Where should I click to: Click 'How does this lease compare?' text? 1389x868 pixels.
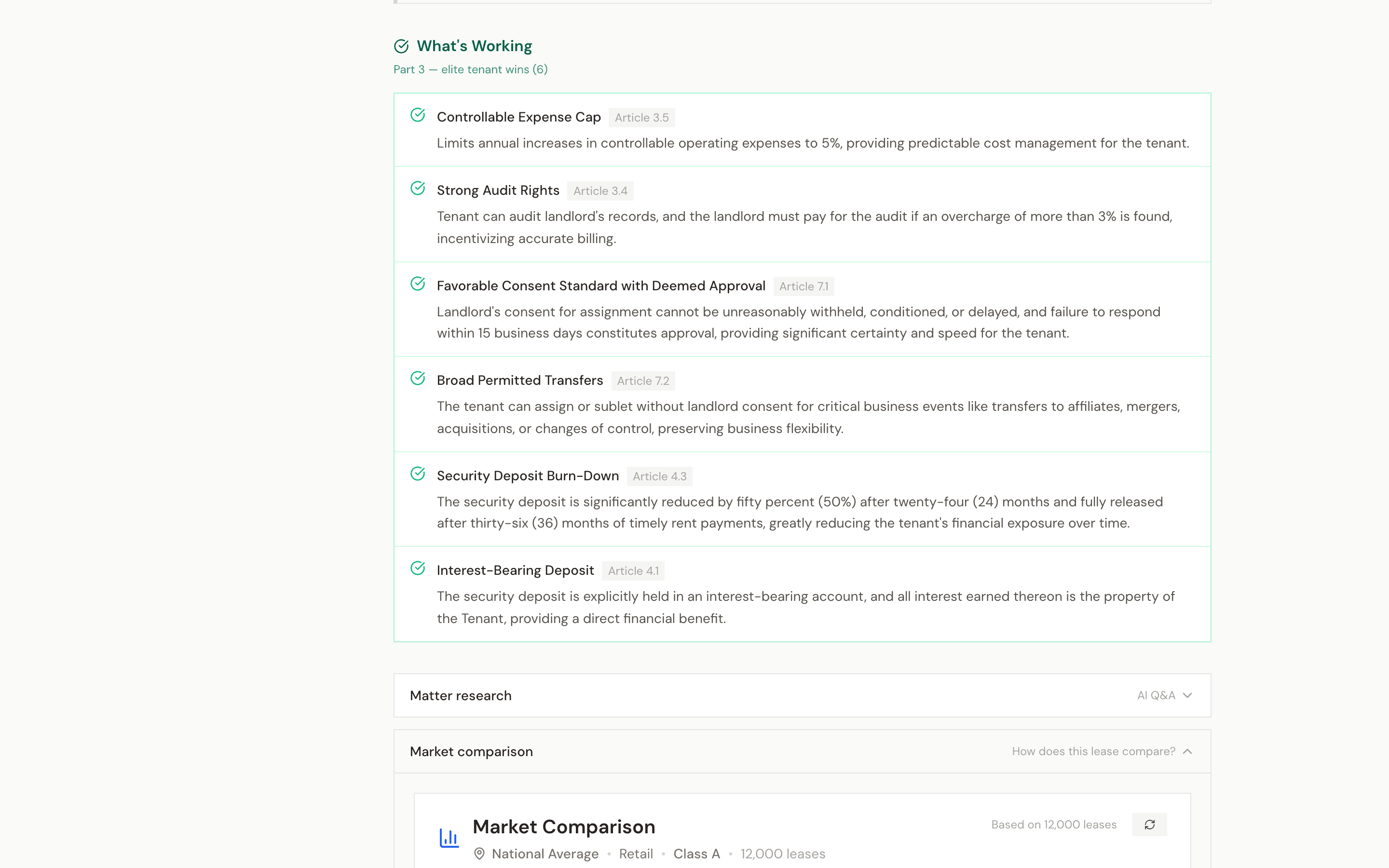click(1093, 751)
